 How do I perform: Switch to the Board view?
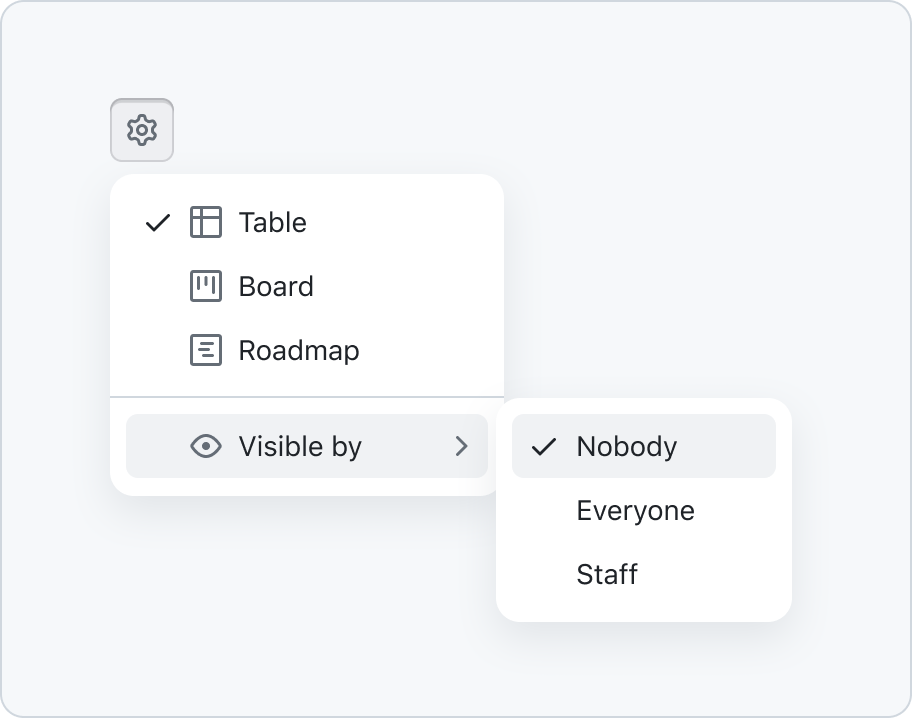[x=307, y=286]
